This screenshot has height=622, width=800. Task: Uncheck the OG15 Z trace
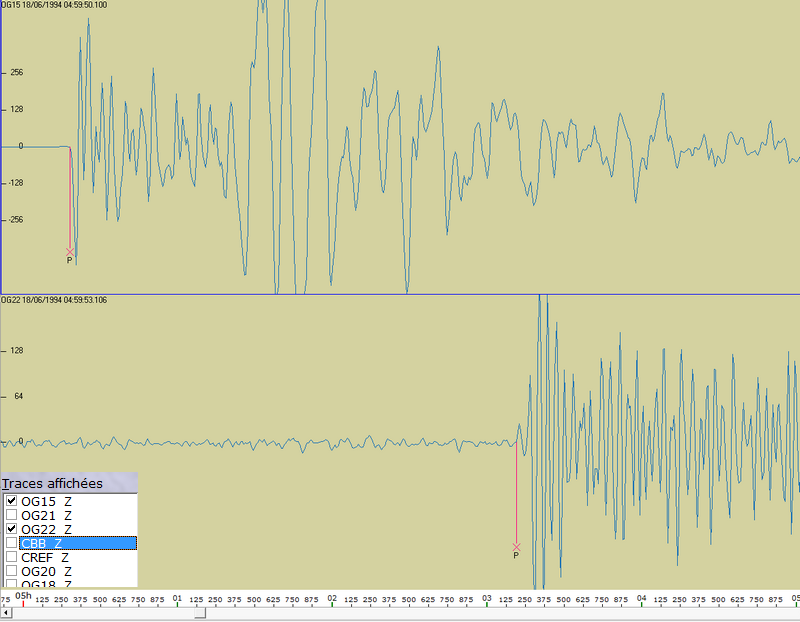(x=10, y=499)
